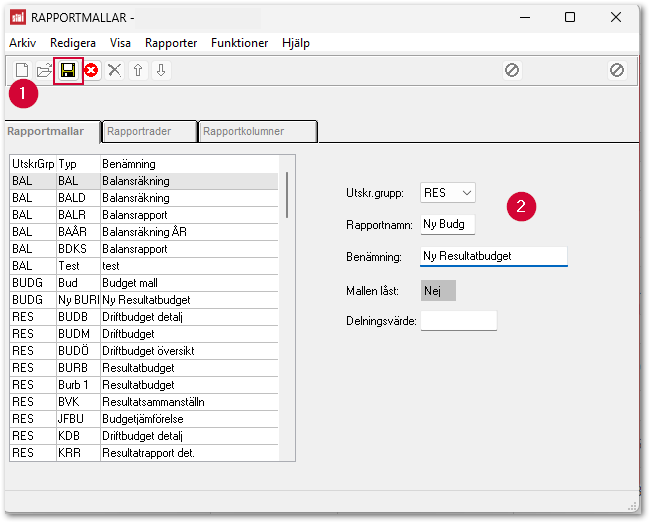Select the KRR Resultatrapport det. row
The height and width of the screenshot is (523, 650).
pos(144,453)
